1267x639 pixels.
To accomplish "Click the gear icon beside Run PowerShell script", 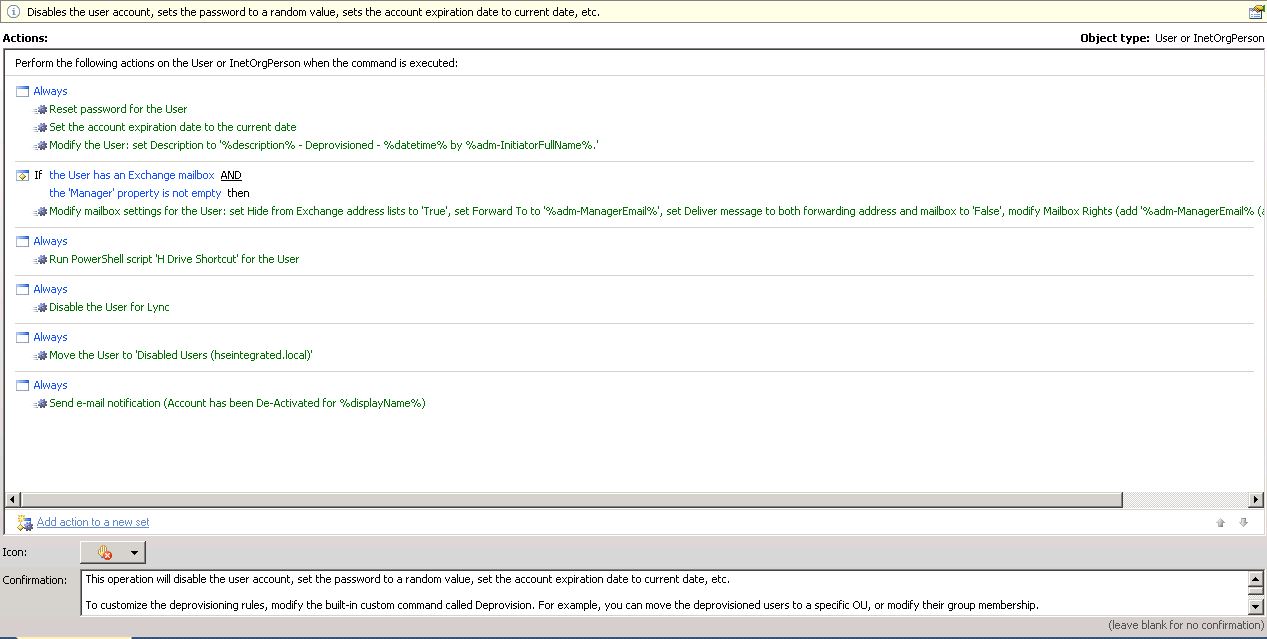I will point(41,260).
